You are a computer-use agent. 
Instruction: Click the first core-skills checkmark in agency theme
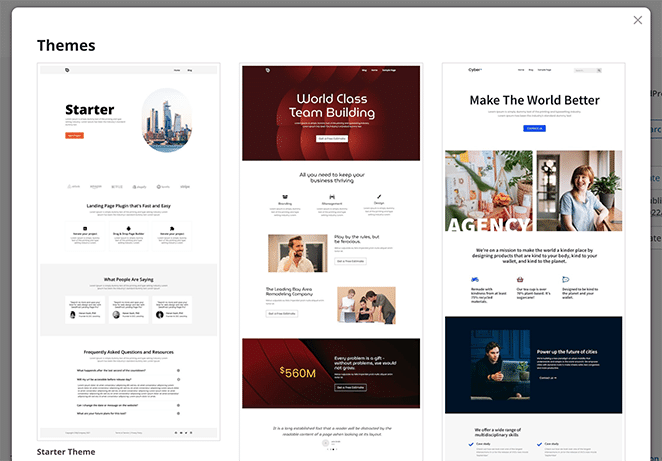pos(476,444)
